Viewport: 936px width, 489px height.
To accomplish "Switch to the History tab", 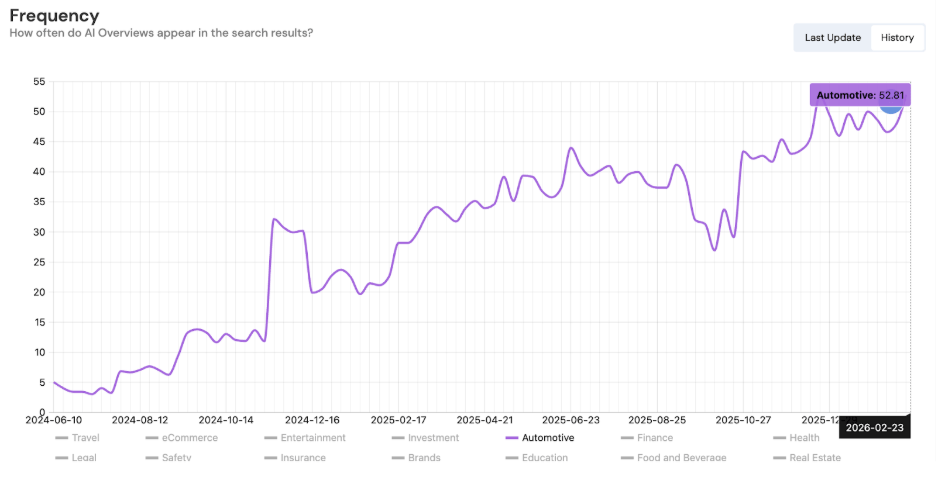I will 897,37.
